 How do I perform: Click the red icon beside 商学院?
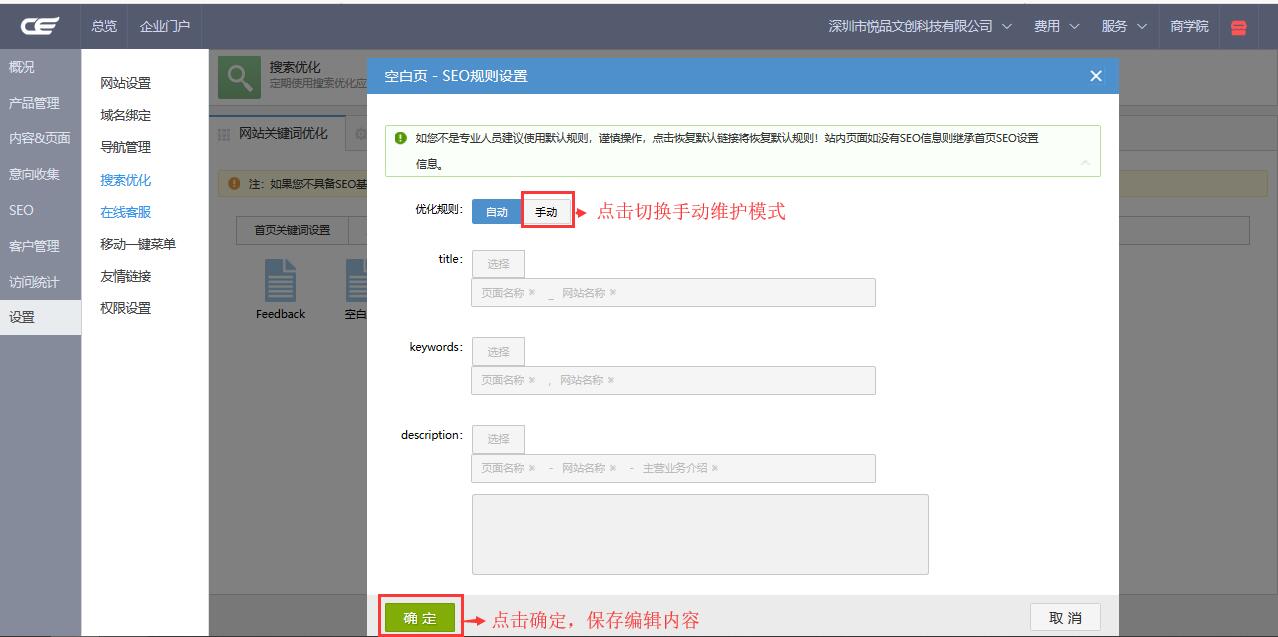point(1239,27)
